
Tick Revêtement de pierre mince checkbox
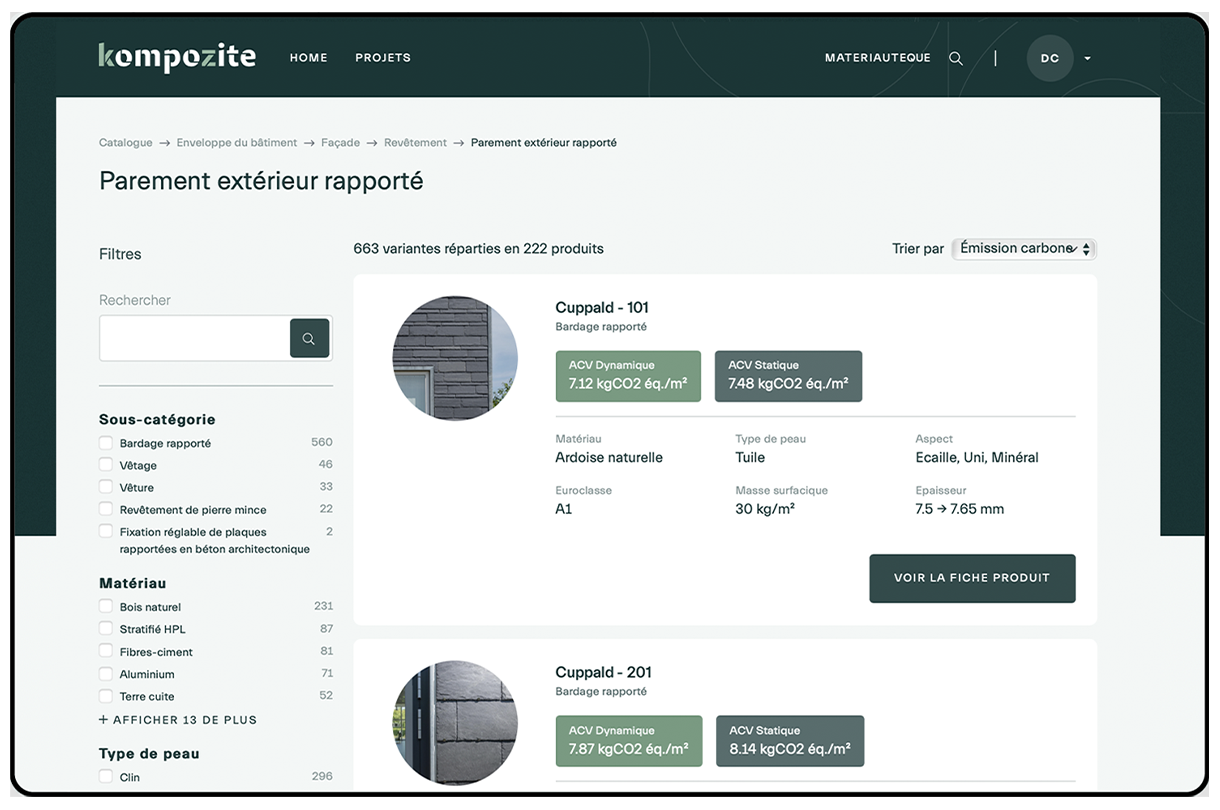pyautogui.click(x=106, y=509)
